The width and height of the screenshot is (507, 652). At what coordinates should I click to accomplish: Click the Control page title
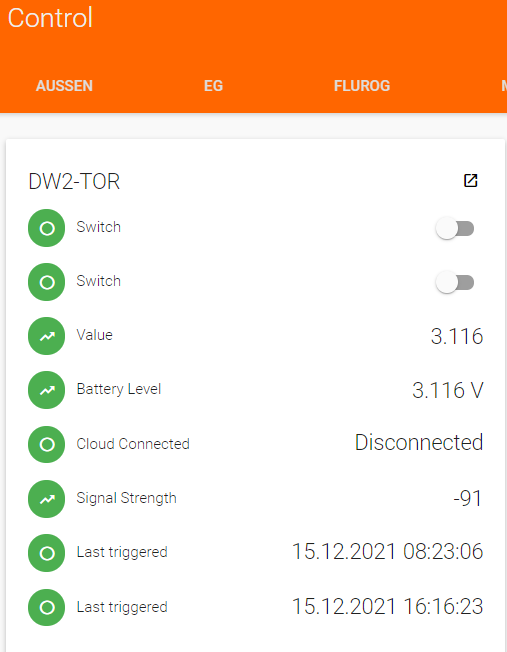[50, 18]
